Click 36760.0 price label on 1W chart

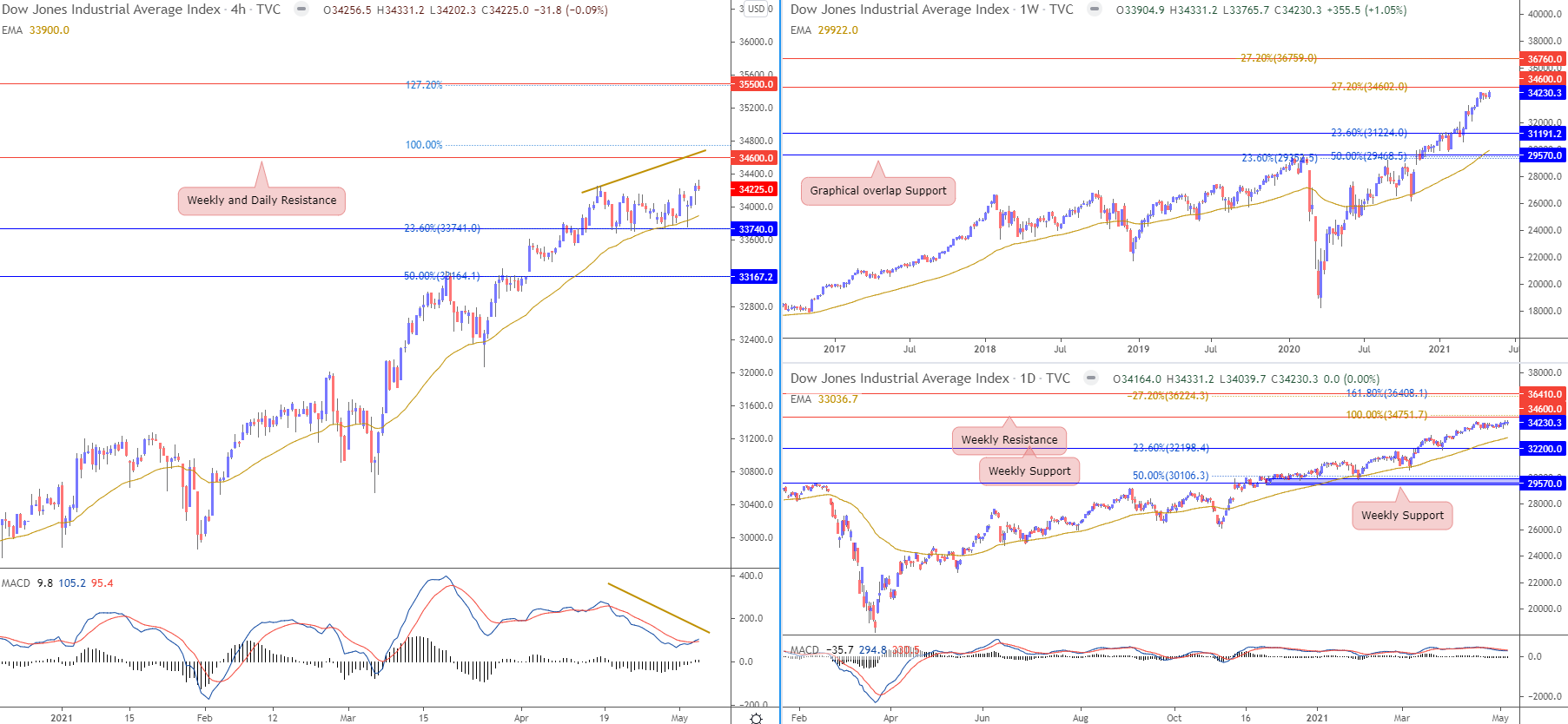point(1545,59)
